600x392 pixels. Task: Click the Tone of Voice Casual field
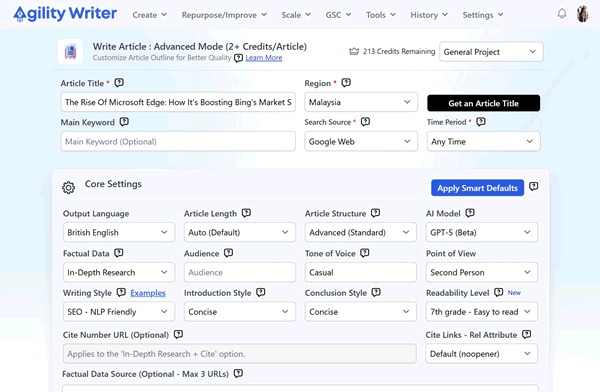tap(360, 272)
